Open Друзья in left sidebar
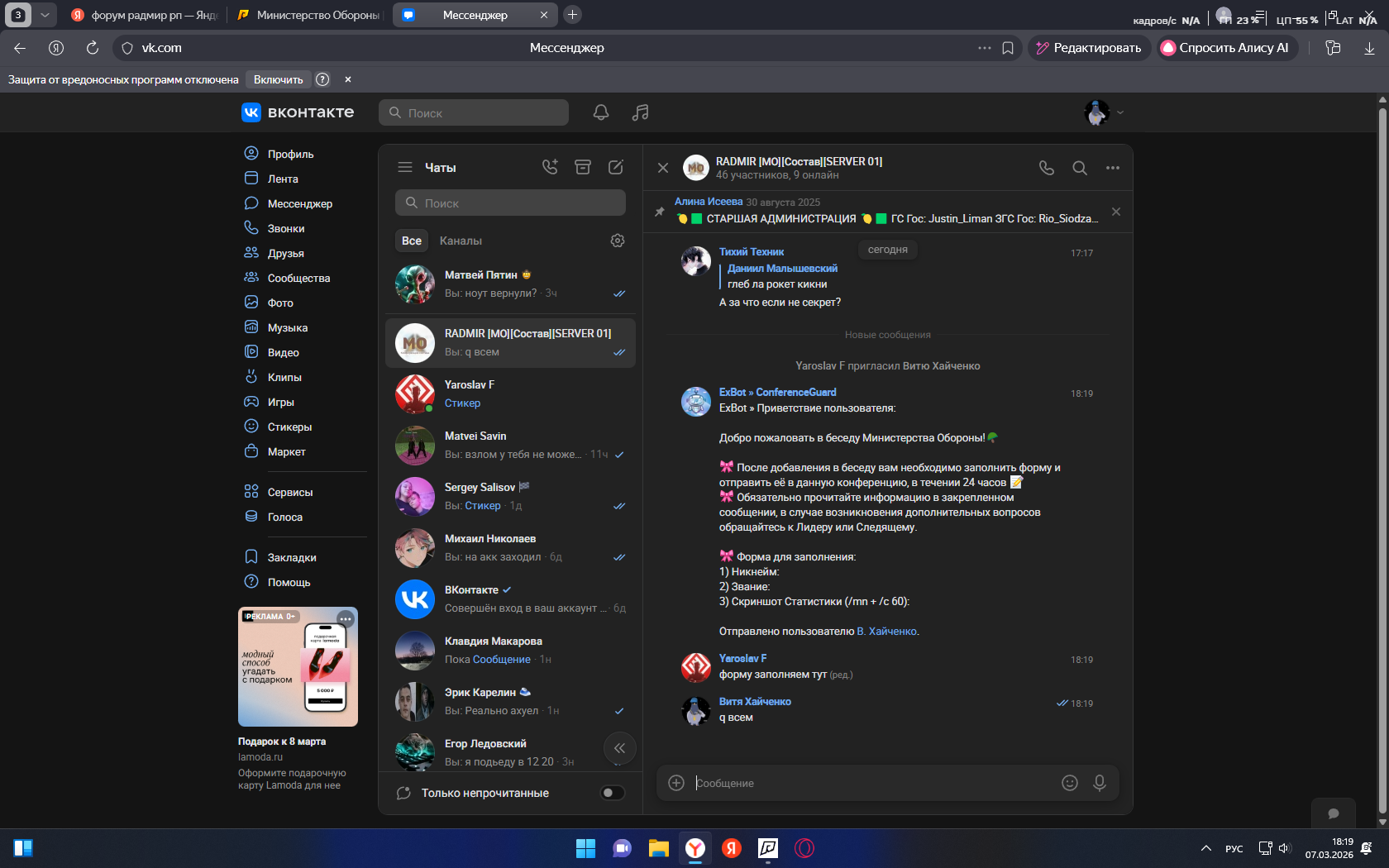 point(285,253)
